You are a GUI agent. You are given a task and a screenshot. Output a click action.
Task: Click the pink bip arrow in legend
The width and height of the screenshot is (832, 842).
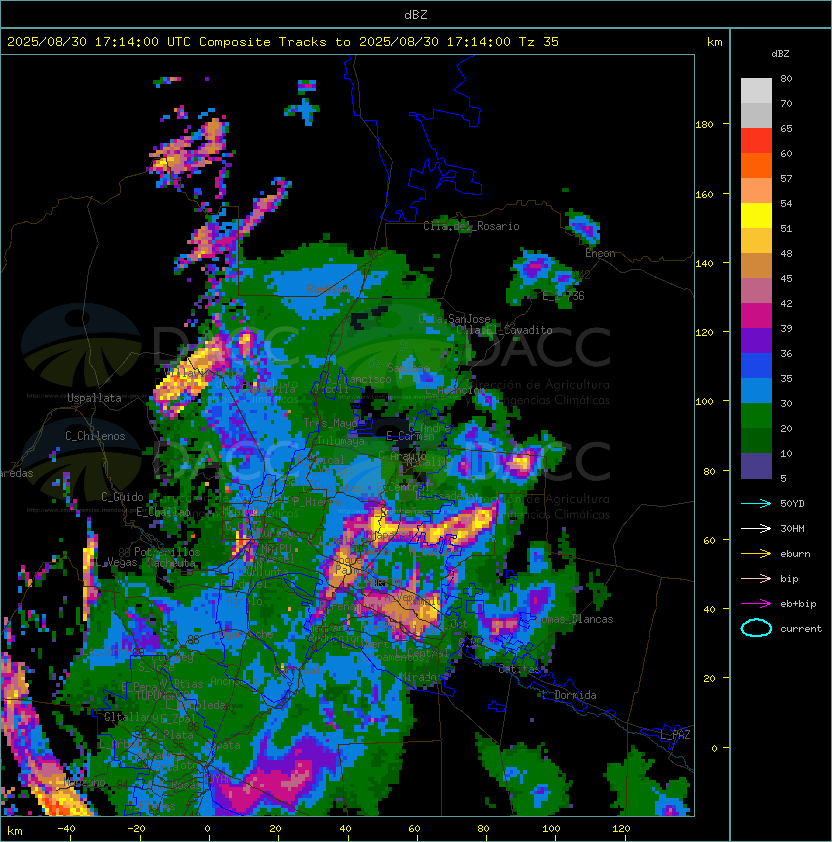click(x=756, y=579)
